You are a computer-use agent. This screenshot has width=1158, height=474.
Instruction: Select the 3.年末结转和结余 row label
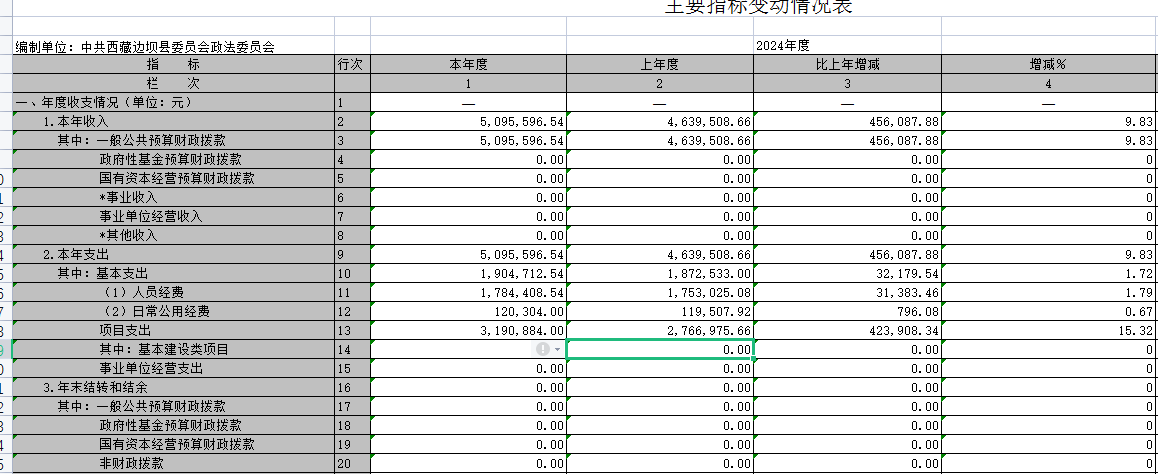tap(174, 388)
